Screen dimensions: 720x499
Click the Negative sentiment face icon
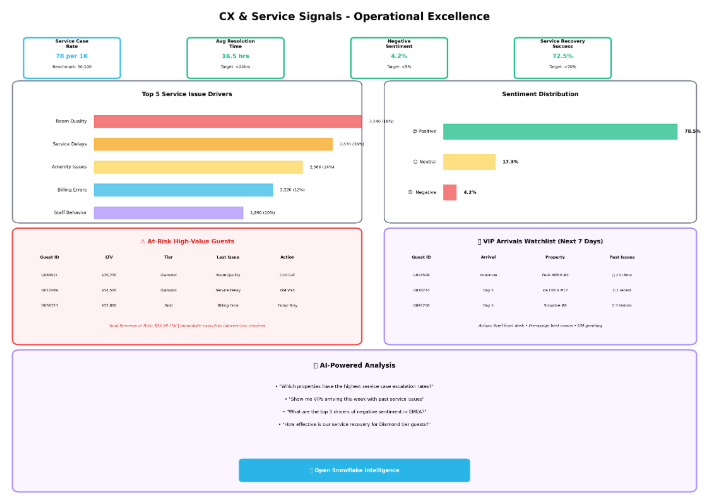coord(411,192)
